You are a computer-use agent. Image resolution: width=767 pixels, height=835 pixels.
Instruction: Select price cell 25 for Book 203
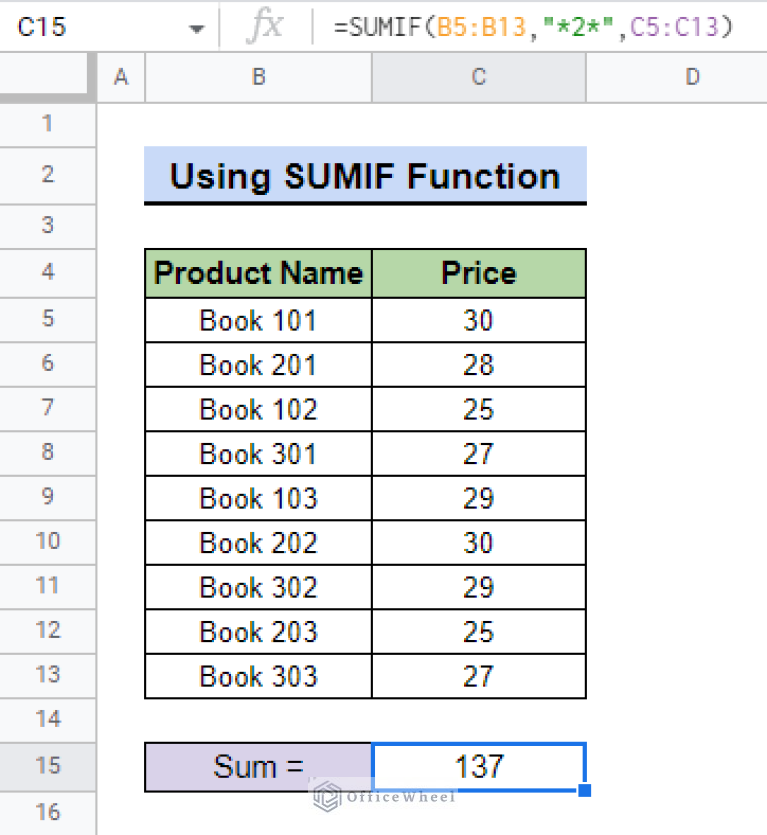click(x=479, y=632)
